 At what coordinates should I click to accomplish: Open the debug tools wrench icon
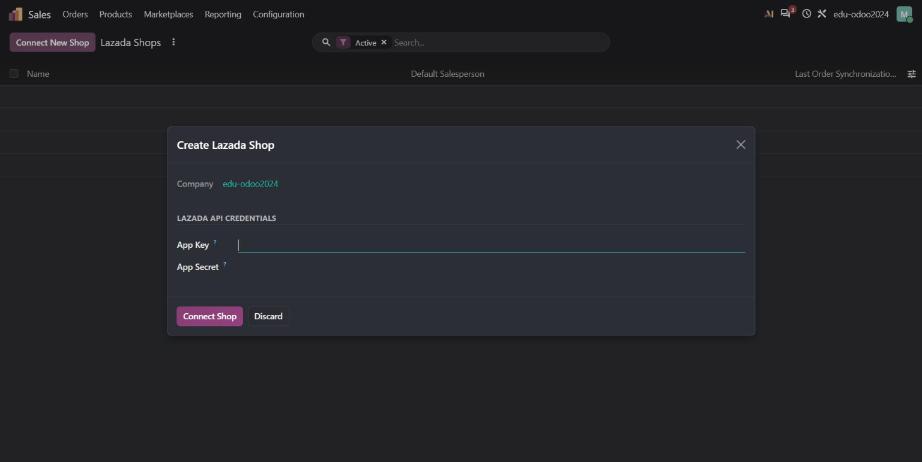click(822, 14)
